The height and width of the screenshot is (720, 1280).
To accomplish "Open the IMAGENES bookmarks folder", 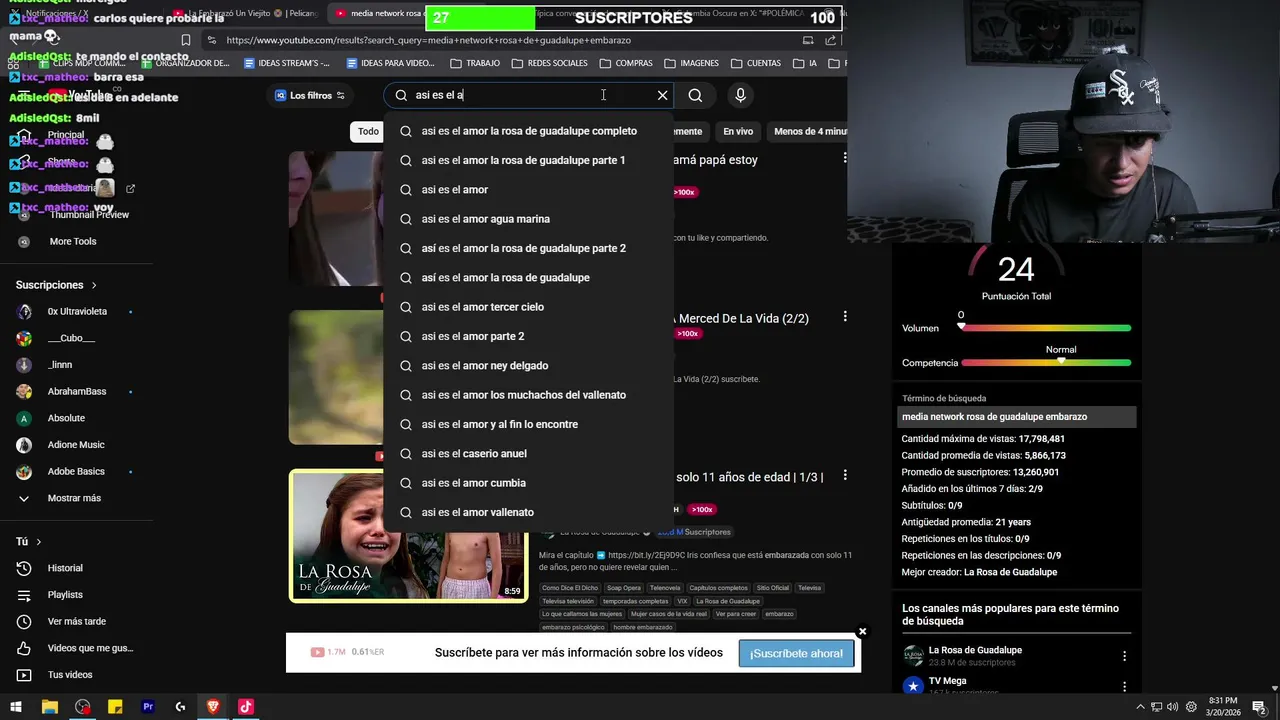I will pyautogui.click(x=691, y=63).
